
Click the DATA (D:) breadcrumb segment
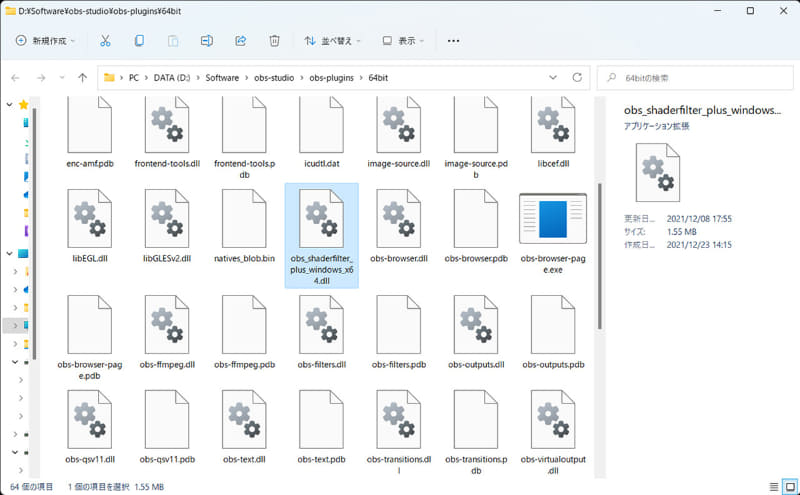pos(172,78)
